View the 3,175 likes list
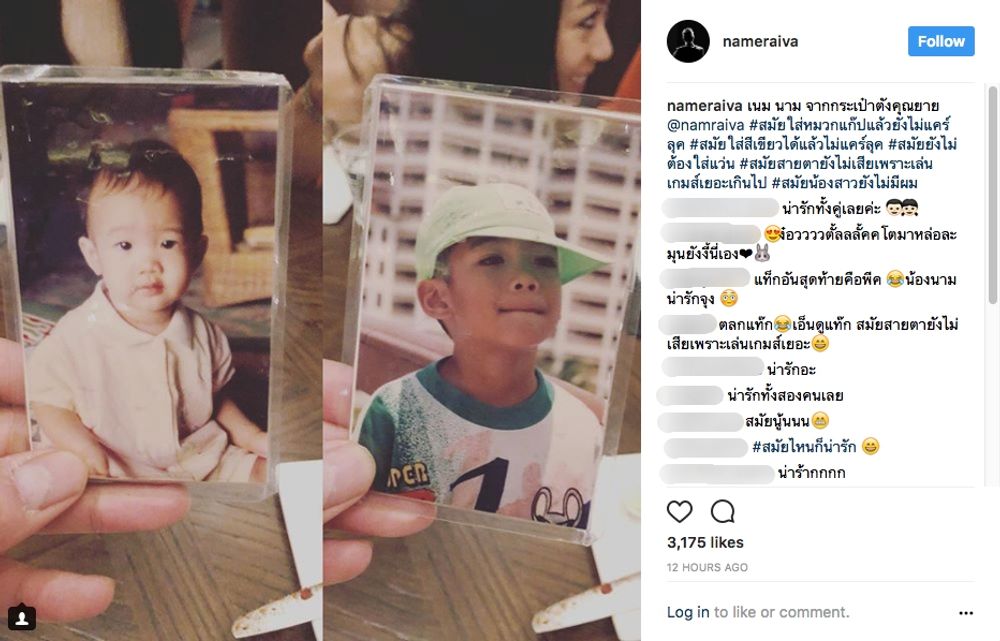1000x641 pixels. 705,543
